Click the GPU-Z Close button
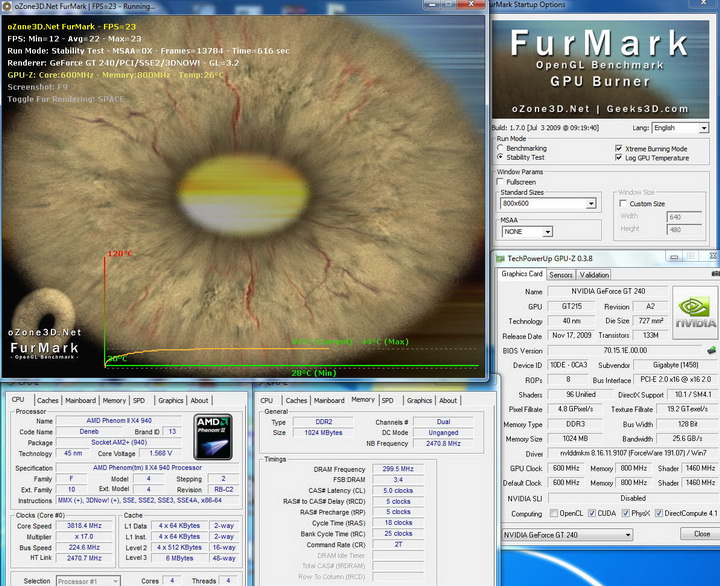720x586 pixels. coord(701,534)
